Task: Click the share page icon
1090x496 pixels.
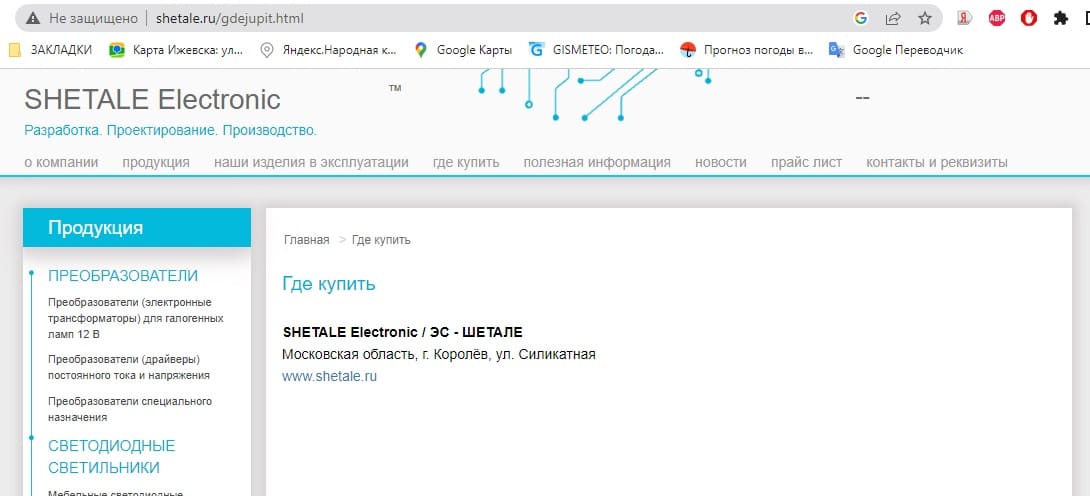Action: point(893,18)
